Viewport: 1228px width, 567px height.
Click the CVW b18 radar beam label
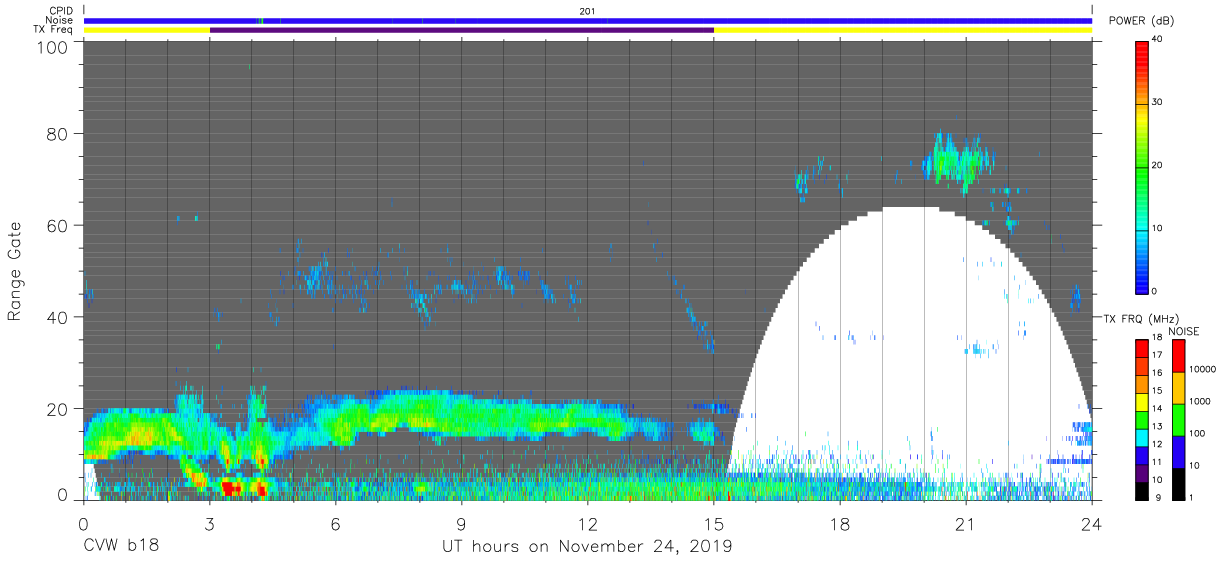click(x=121, y=547)
